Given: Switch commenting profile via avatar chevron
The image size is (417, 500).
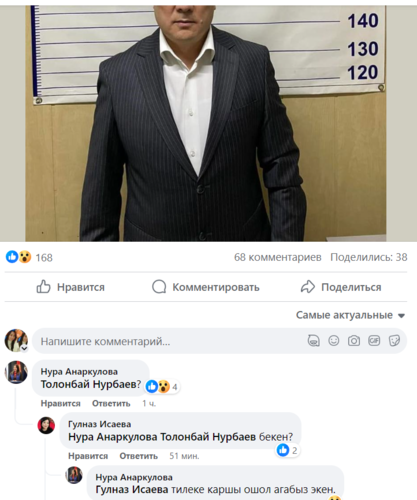Looking at the screenshot, I should pos(24,348).
